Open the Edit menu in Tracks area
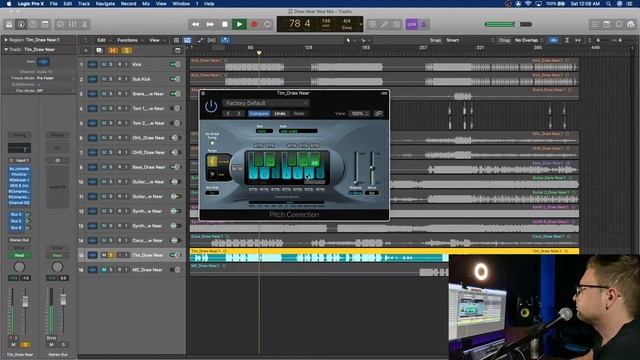640x360 pixels. click(x=103, y=40)
